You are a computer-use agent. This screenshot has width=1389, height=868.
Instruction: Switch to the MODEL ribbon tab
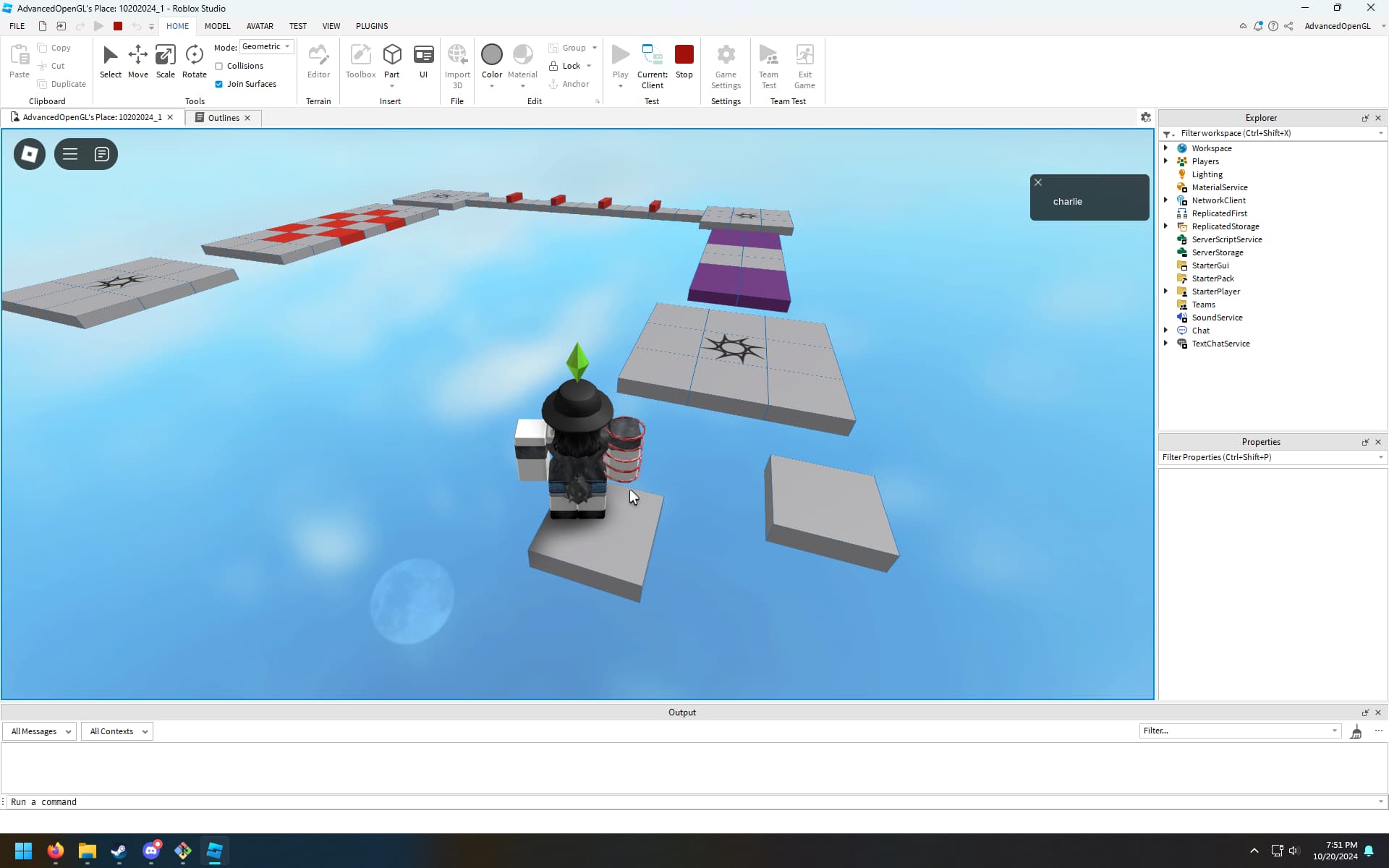pyautogui.click(x=217, y=26)
